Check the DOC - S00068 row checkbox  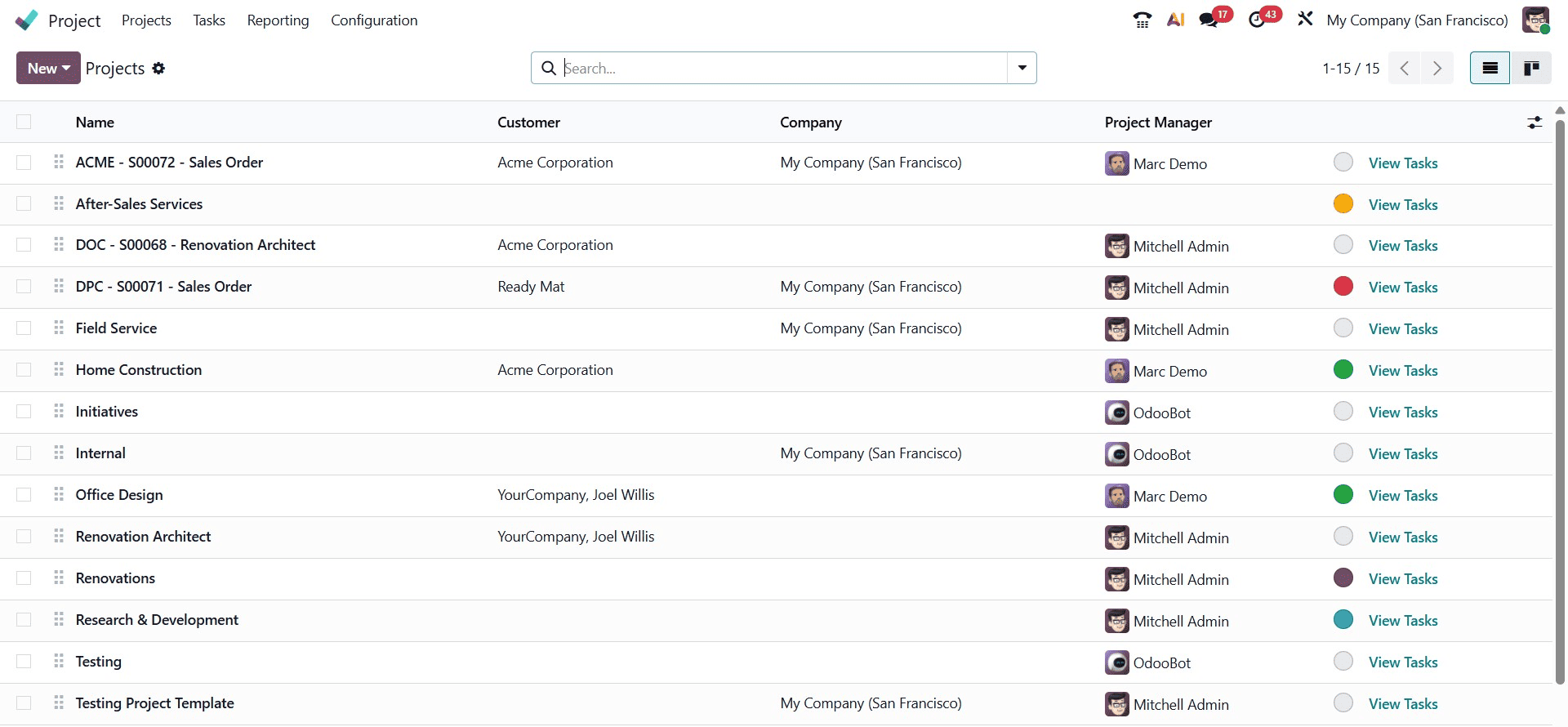24,245
